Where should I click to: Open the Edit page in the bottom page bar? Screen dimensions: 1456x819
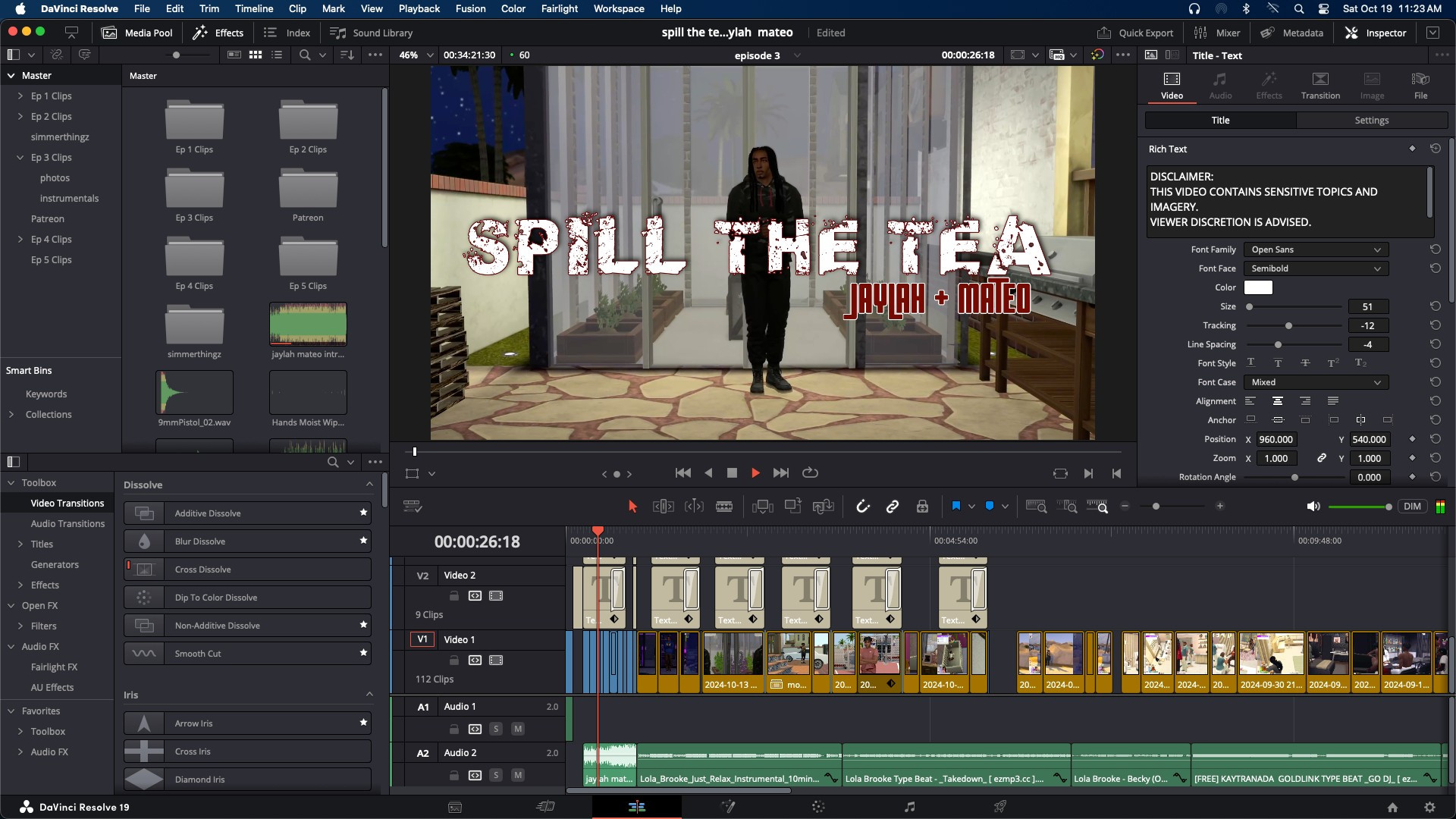coord(636,807)
